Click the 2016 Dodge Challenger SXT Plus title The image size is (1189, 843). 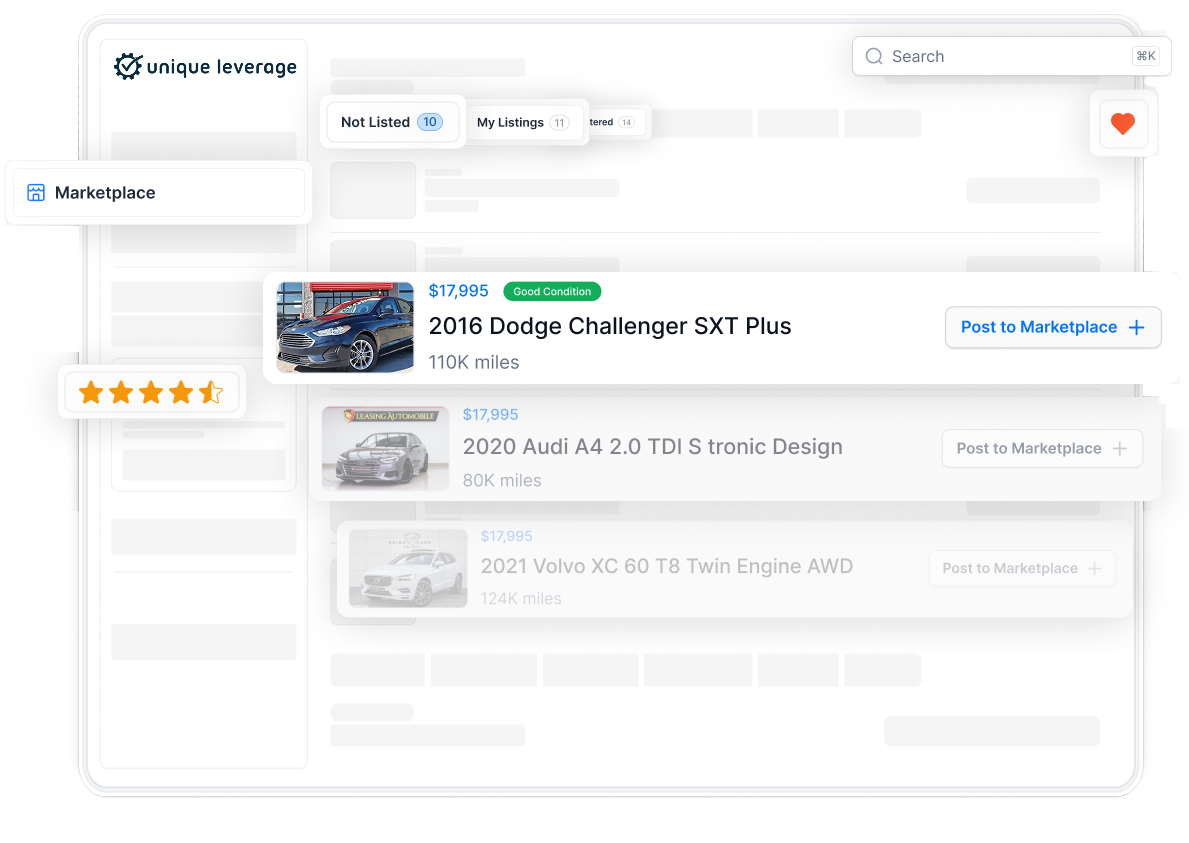(610, 326)
